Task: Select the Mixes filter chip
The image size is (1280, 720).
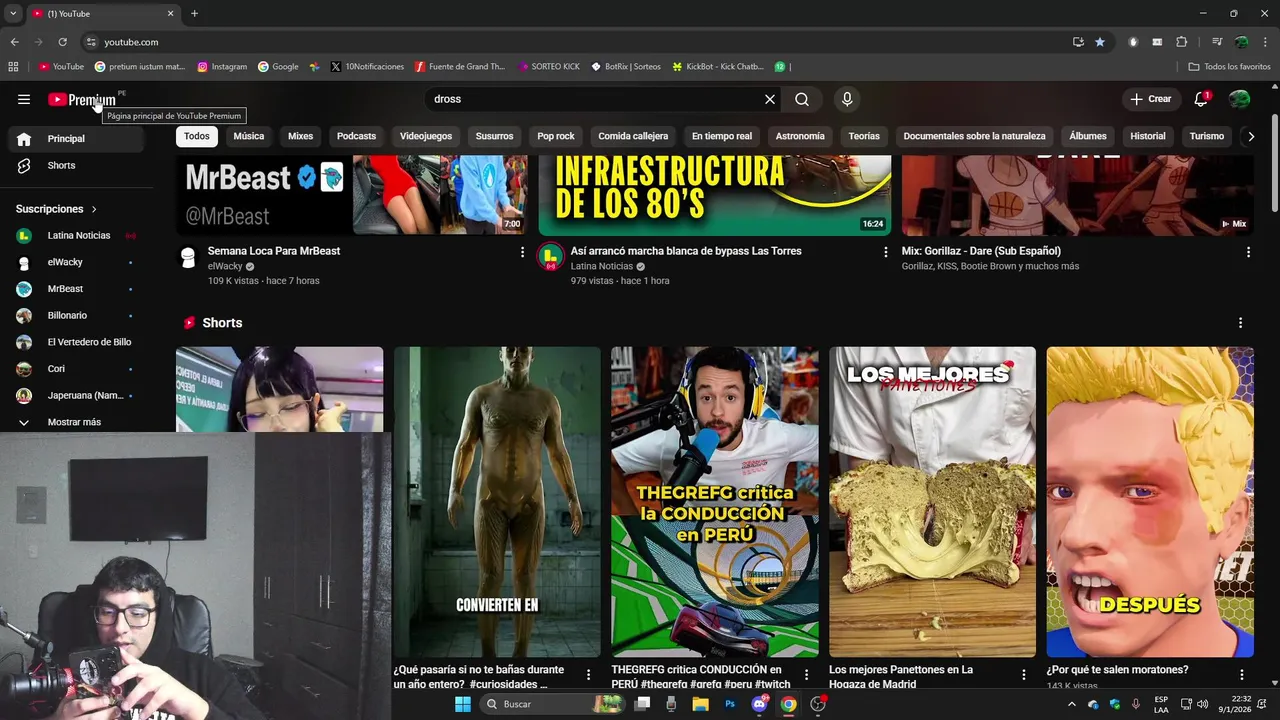Action: pos(300,136)
